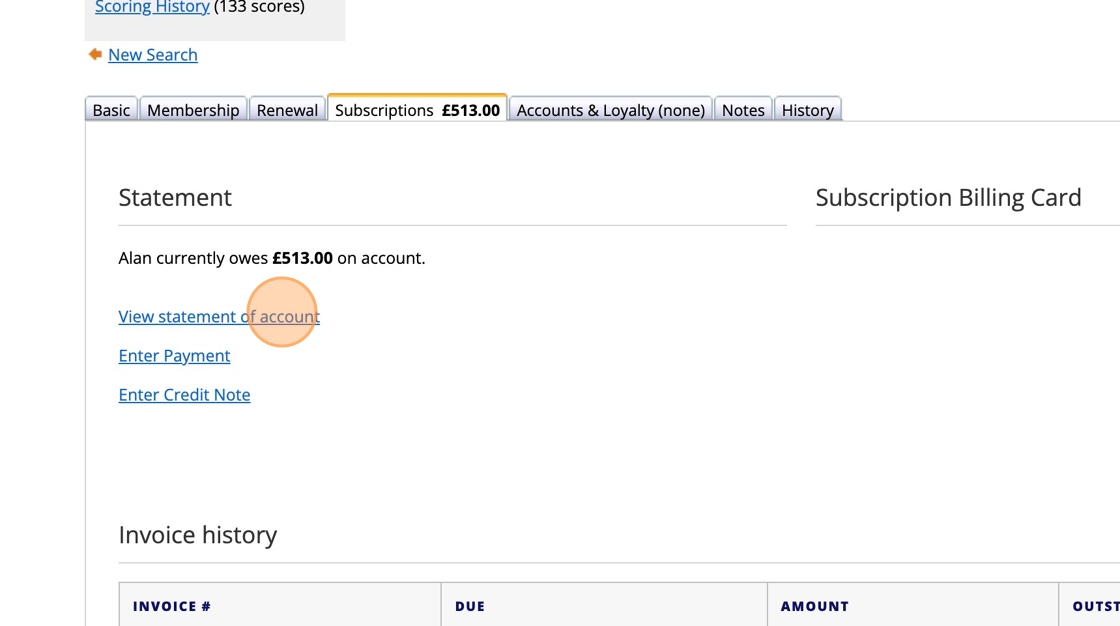Open the Membership tab
Viewport: 1120px width, 626px height.
(x=193, y=110)
